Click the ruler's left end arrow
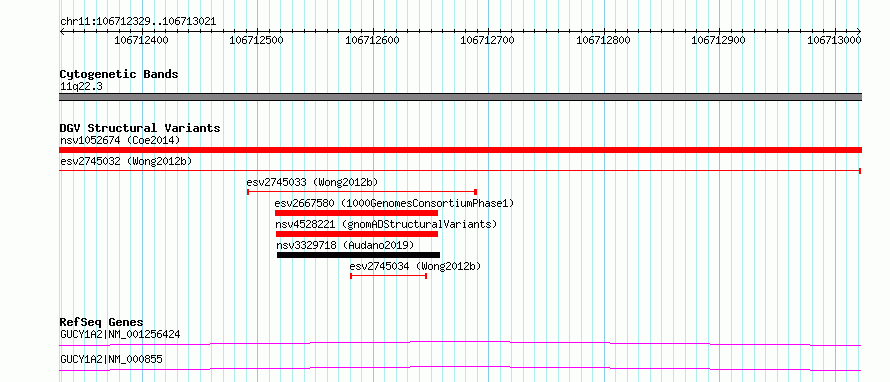Screen dimensions: 890x382 click(62, 31)
